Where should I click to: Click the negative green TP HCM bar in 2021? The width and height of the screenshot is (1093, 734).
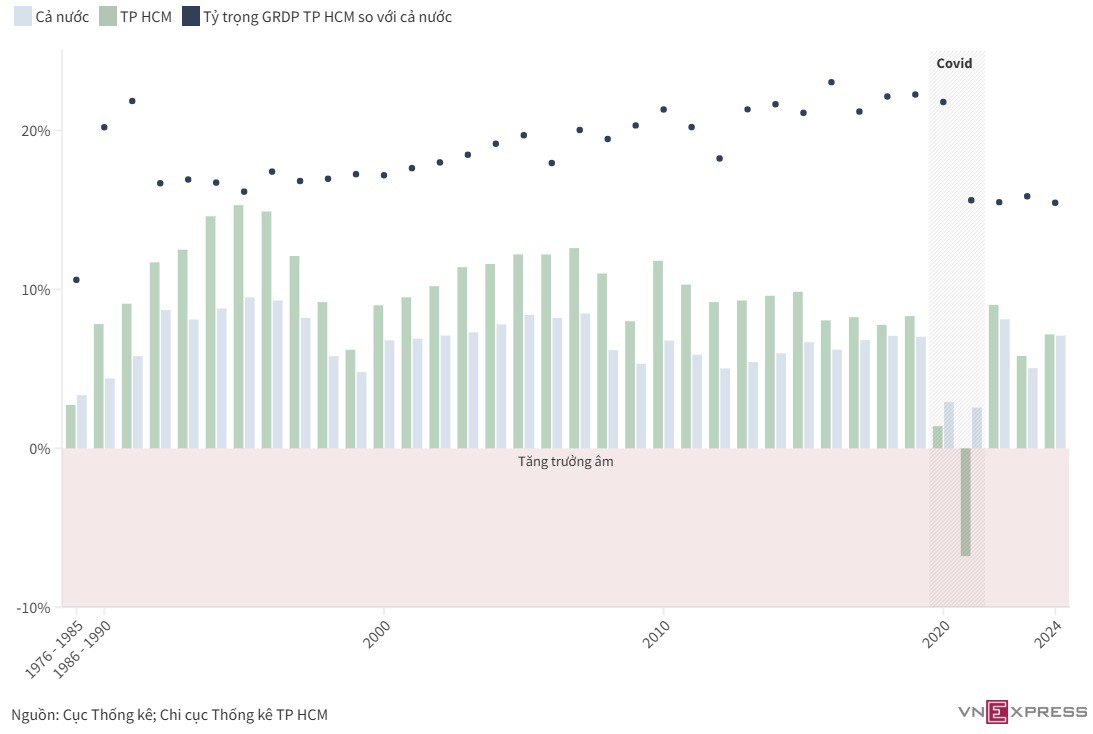click(966, 502)
